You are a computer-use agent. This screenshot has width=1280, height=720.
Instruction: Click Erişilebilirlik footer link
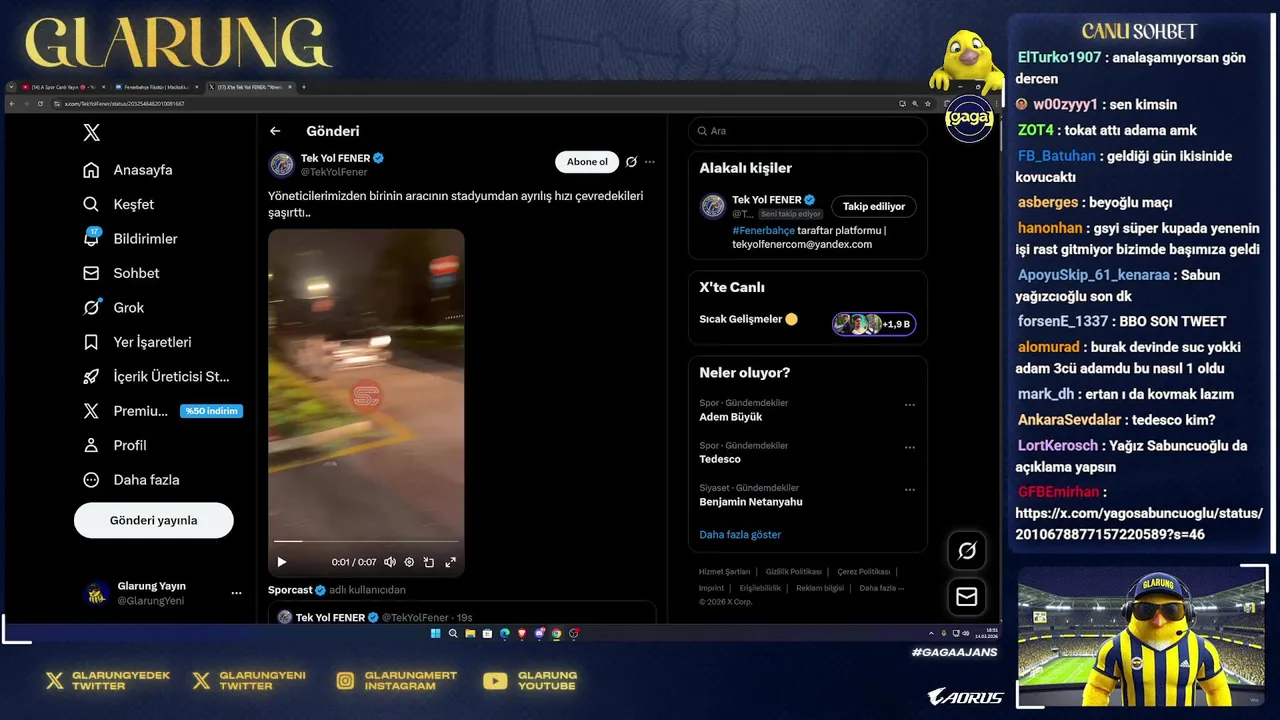760,588
